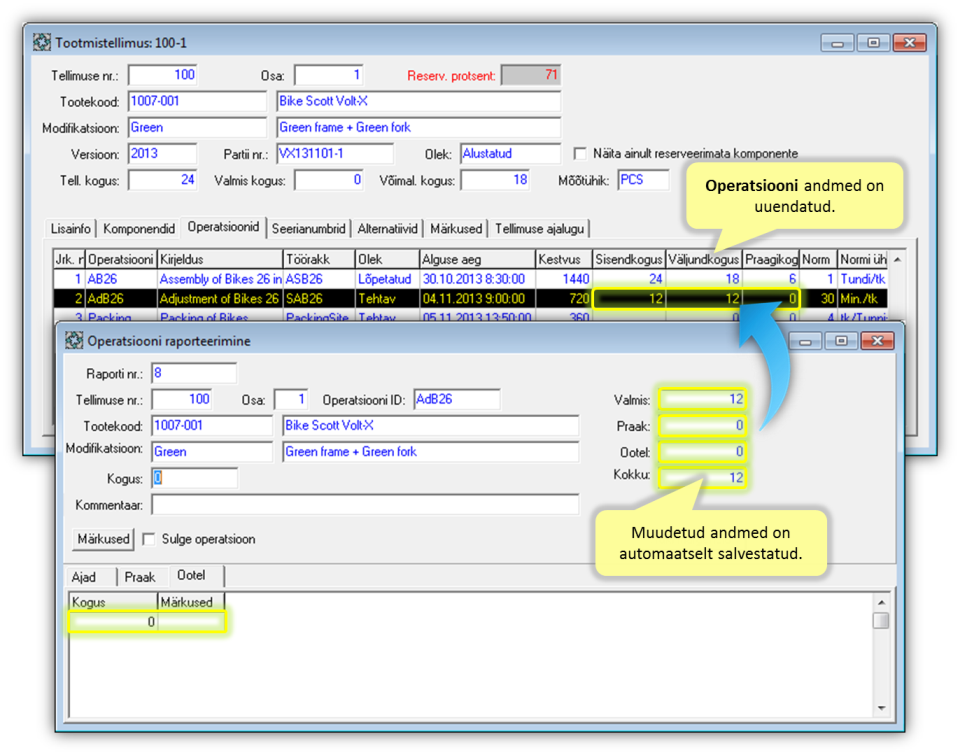Click the Valmis quantity field
Viewport: 960px width, 755px height.
(702, 399)
